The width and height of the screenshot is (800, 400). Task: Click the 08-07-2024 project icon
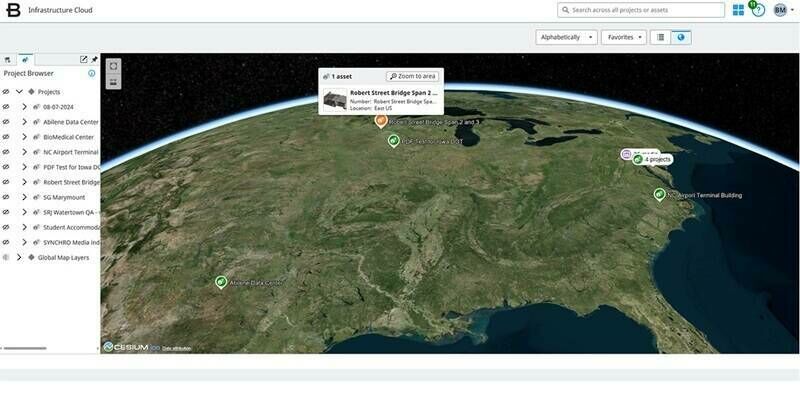point(36,107)
